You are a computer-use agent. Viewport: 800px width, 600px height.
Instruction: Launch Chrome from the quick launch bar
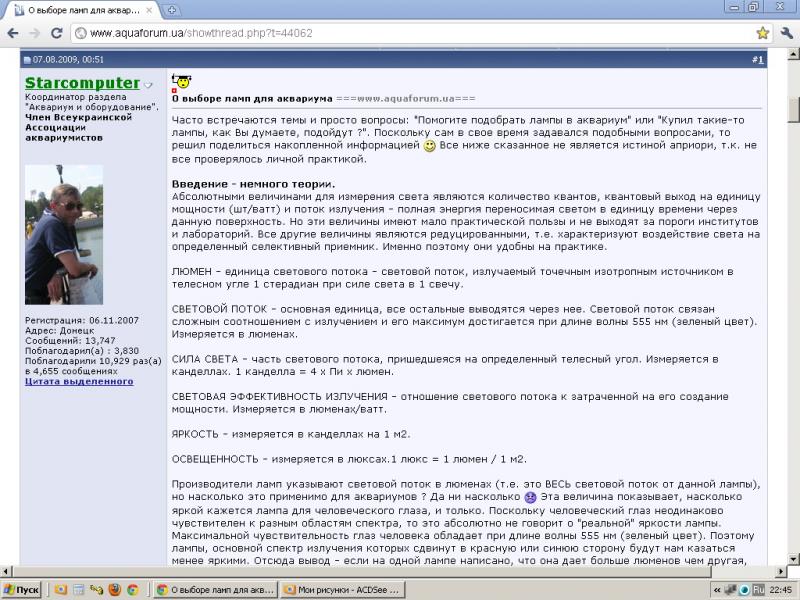[x=133, y=589]
